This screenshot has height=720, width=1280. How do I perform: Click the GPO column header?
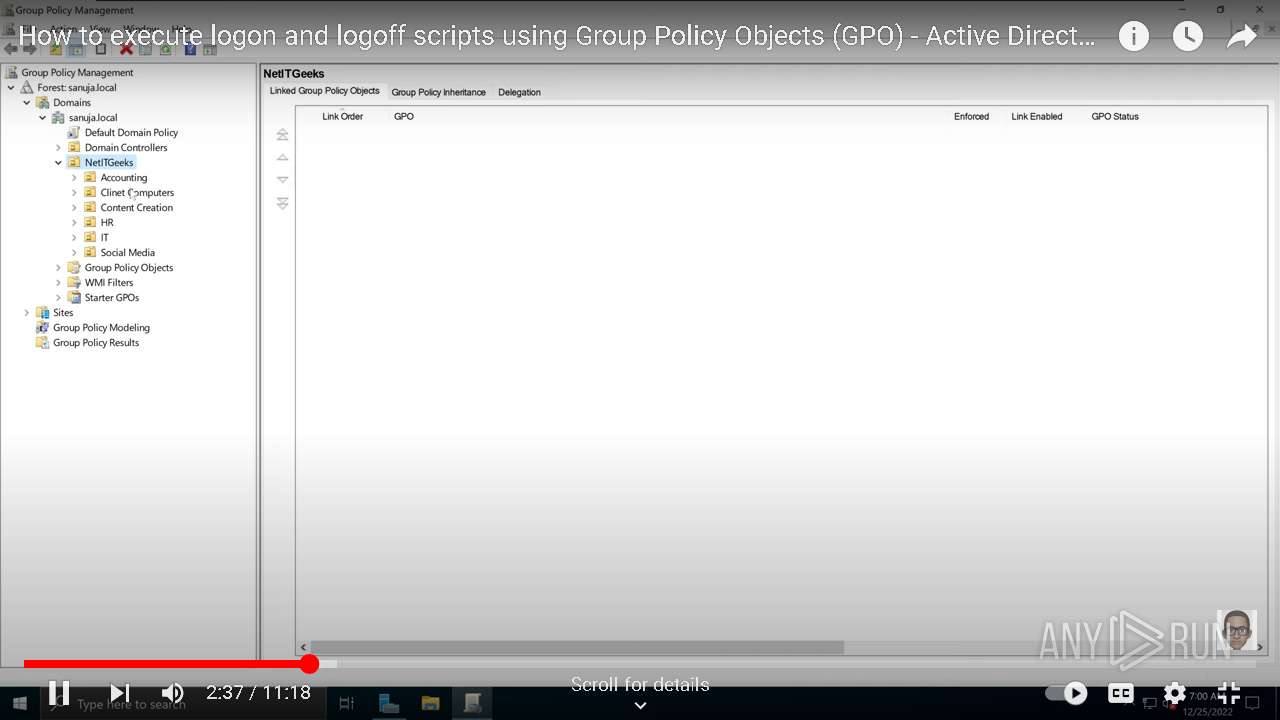(x=404, y=117)
